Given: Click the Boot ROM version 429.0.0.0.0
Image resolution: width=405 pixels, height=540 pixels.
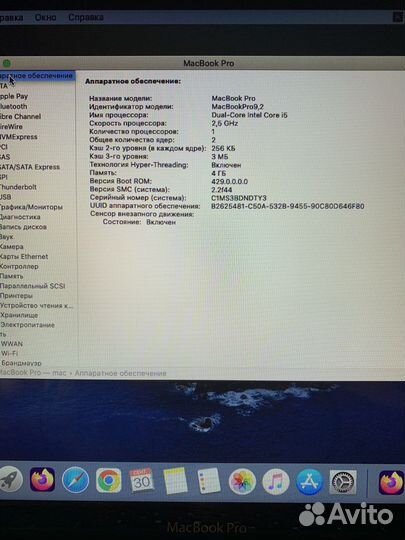Looking at the screenshot, I should pos(229,181).
